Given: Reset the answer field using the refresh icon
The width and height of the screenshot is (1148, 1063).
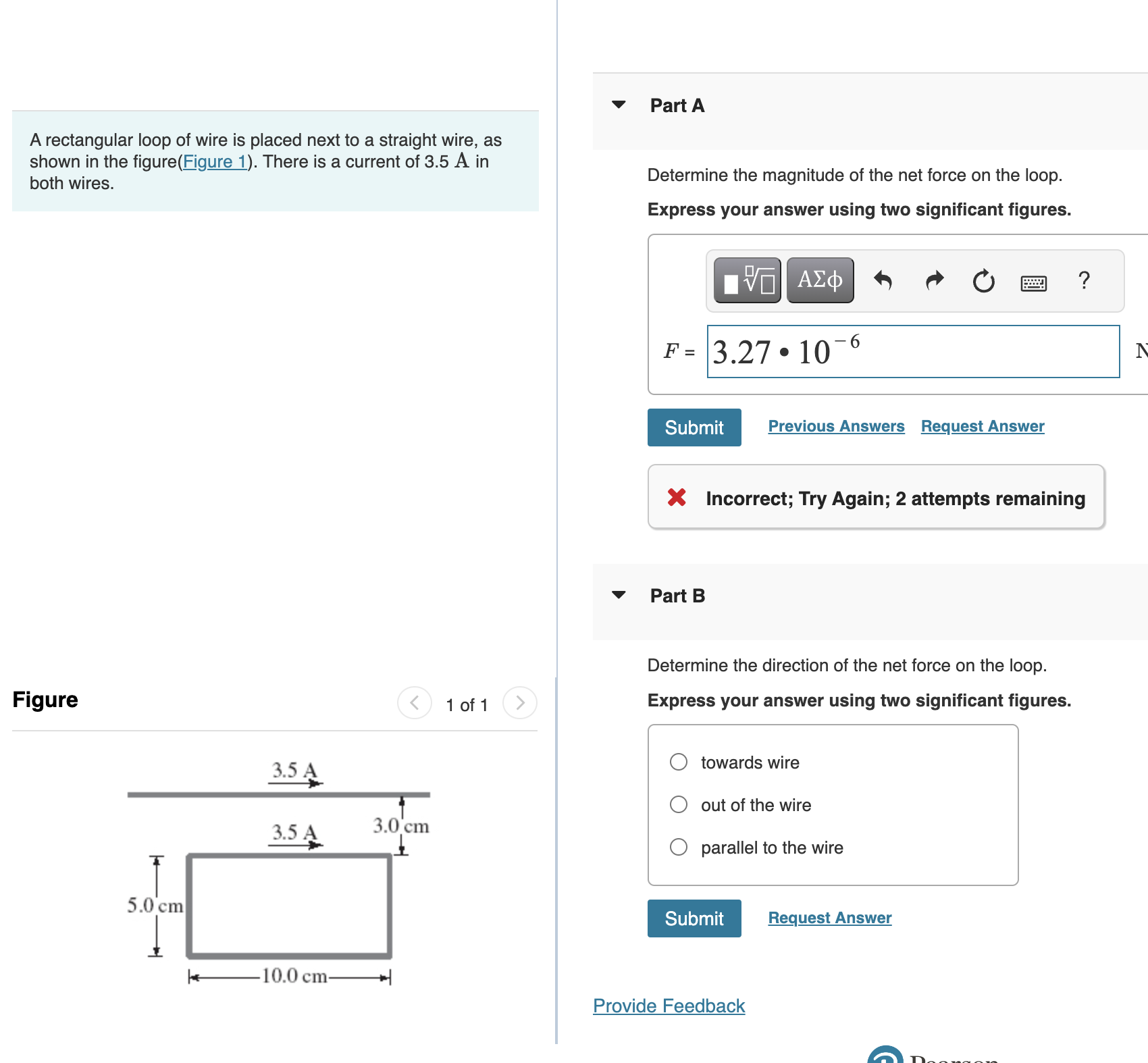Looking at the screenshot, I should click(x=983, y=280).
